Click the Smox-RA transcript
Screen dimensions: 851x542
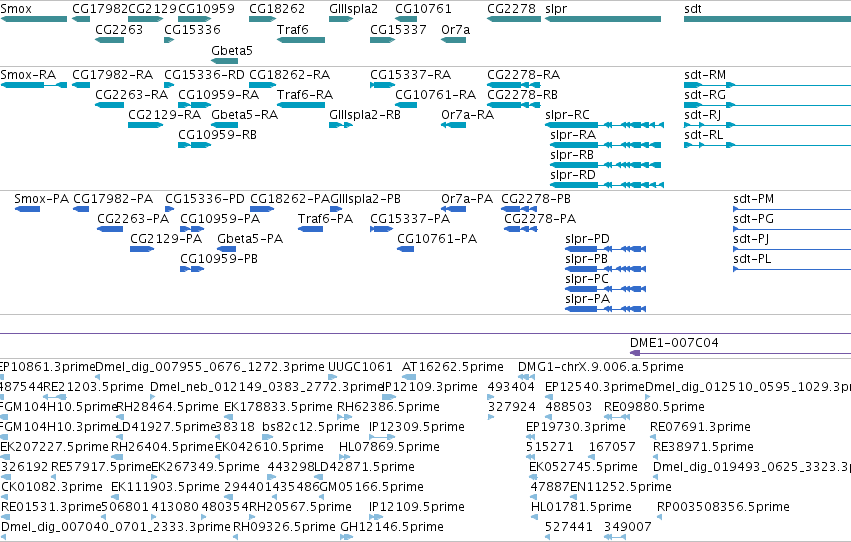tap(34, 85)
